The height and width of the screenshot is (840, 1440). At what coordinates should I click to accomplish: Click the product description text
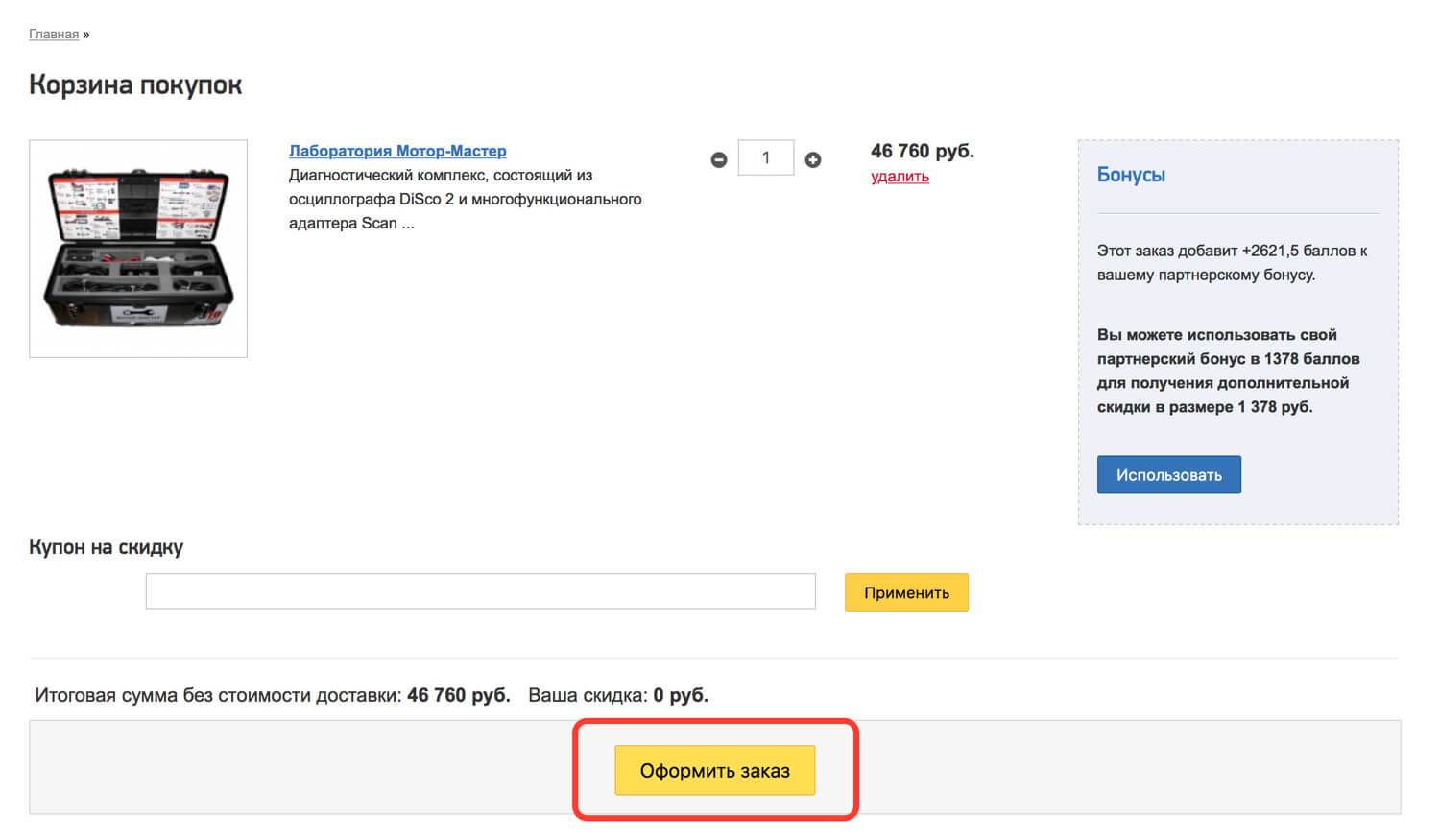465,200
